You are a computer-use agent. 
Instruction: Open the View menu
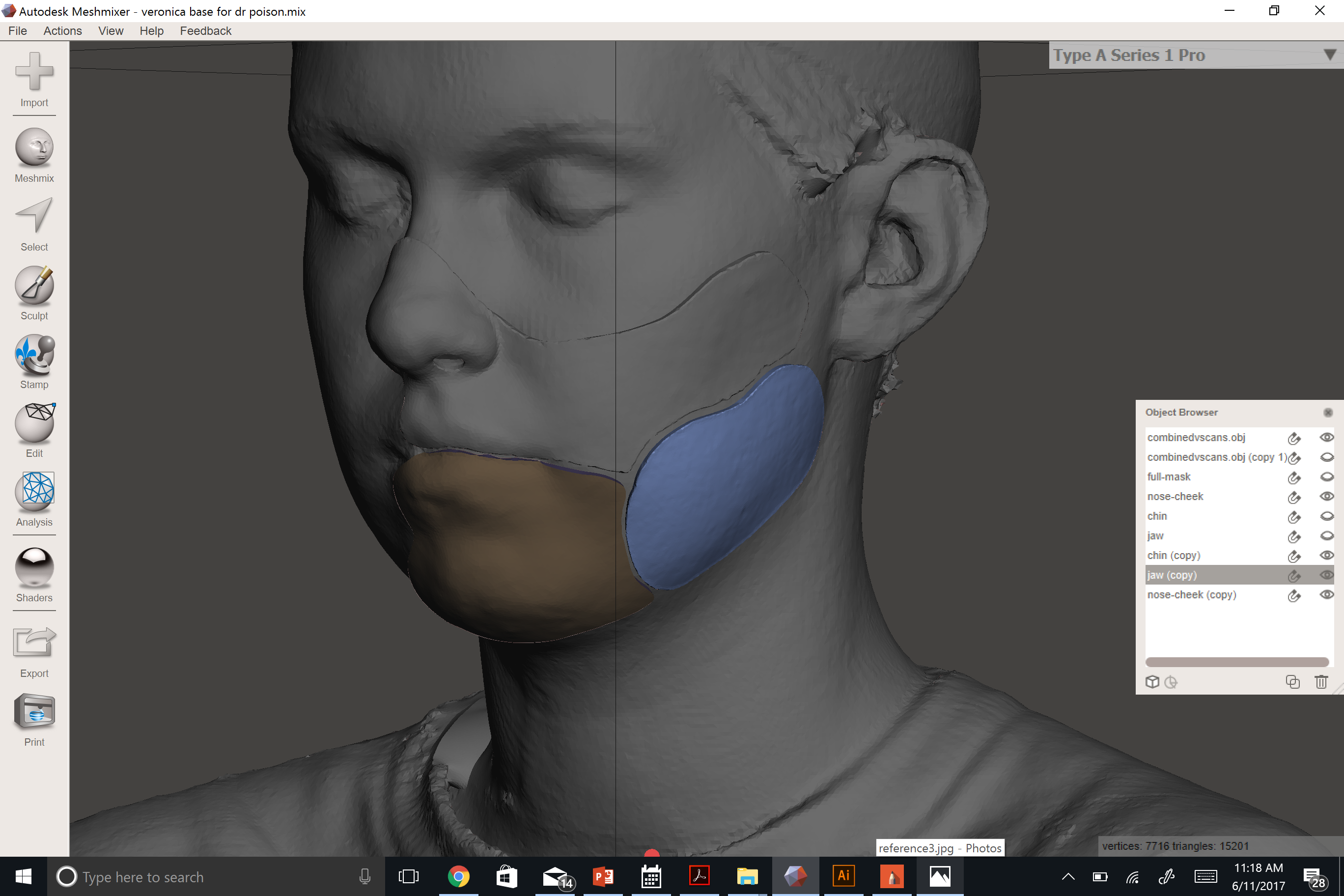point(111,31)
